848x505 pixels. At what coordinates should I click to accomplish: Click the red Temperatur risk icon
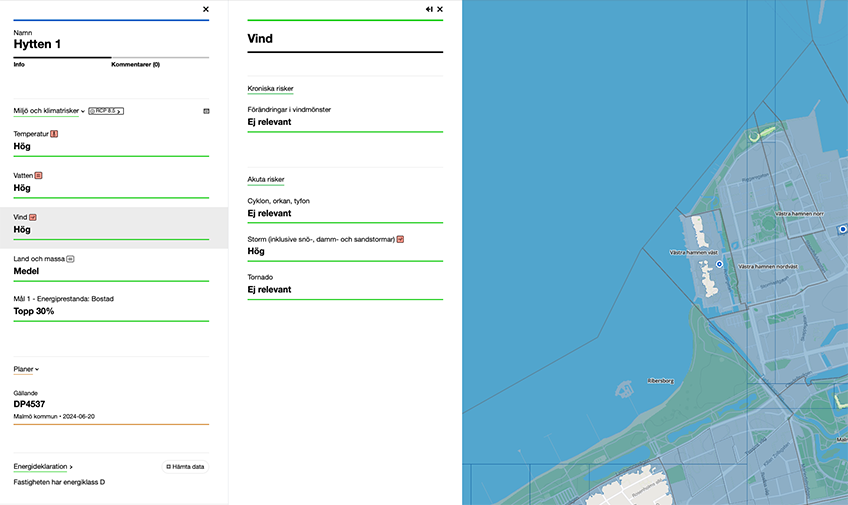click(x=54, y=134)
